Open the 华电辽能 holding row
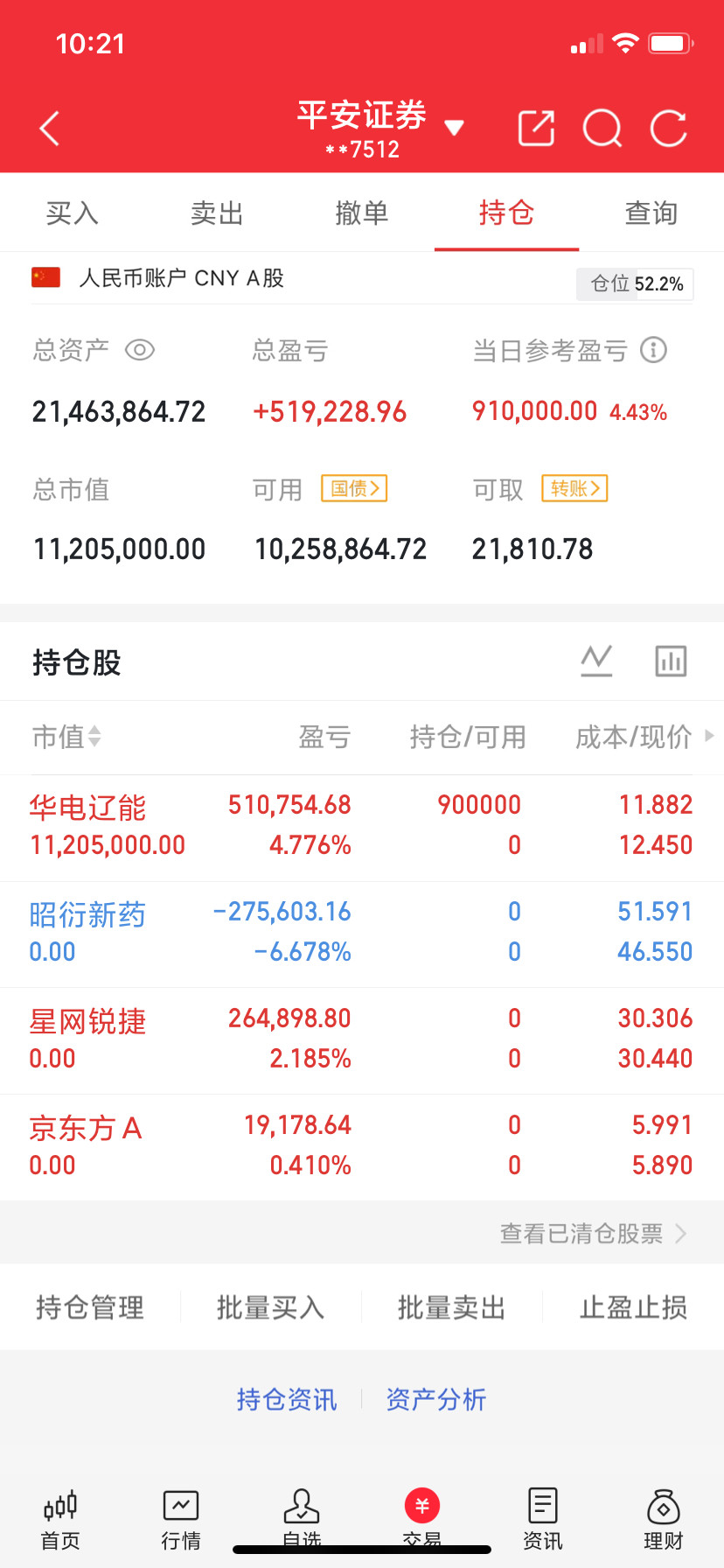Screen dimensions: 724x1568 362,828
